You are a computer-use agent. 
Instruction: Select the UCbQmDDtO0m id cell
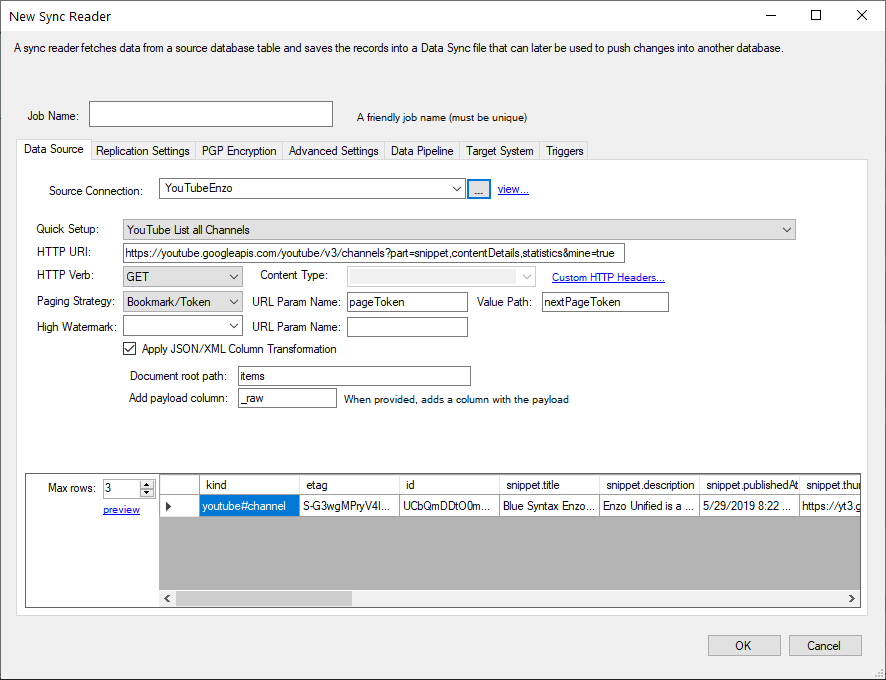449,506
